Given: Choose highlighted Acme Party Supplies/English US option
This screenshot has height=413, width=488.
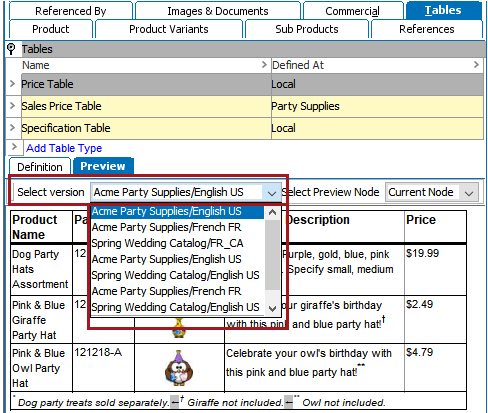Looking at the screenshot, I should (177, 211).
